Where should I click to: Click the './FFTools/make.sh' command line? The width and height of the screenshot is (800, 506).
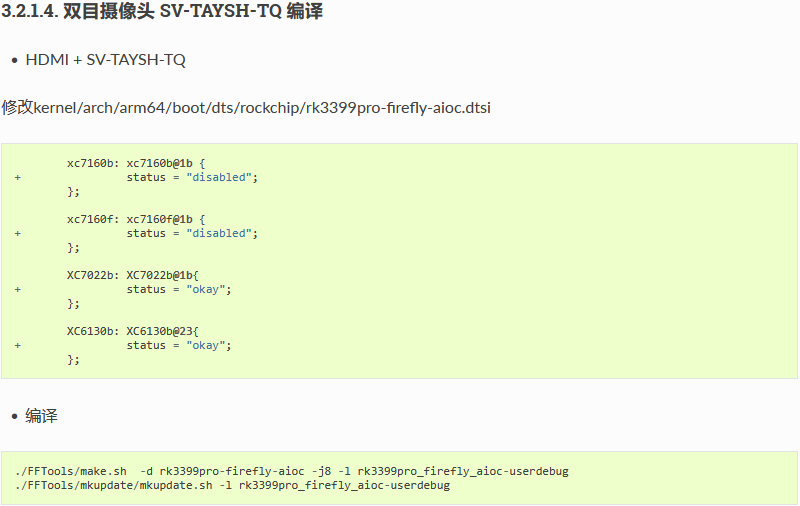tap(292, 471)
